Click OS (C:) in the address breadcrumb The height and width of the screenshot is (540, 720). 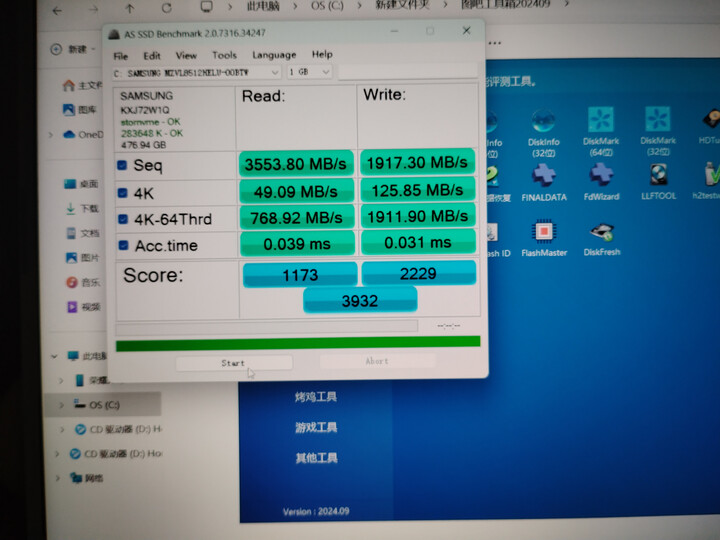[327, 6]
